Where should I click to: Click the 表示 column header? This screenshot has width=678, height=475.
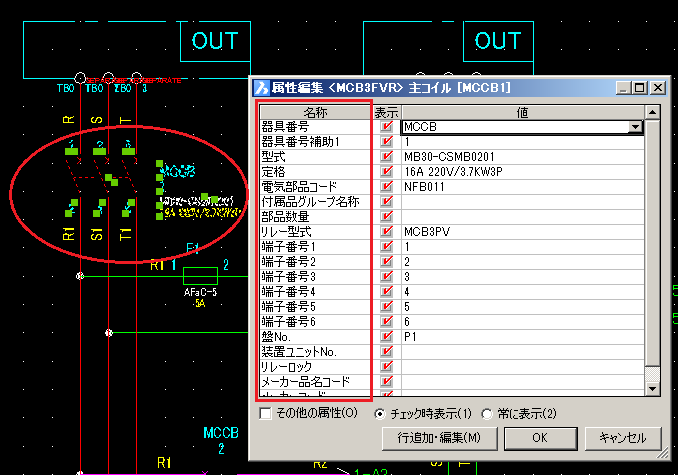tap(387, 112)
